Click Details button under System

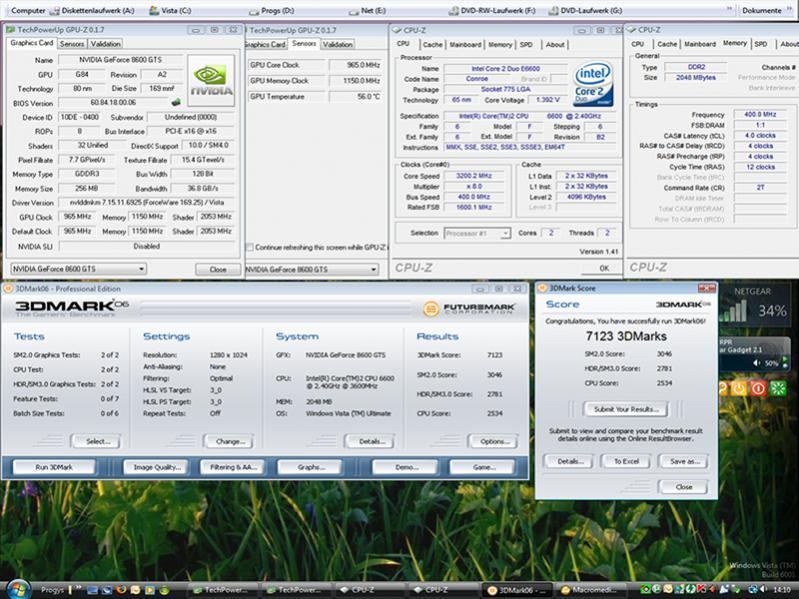click(371, 441)
